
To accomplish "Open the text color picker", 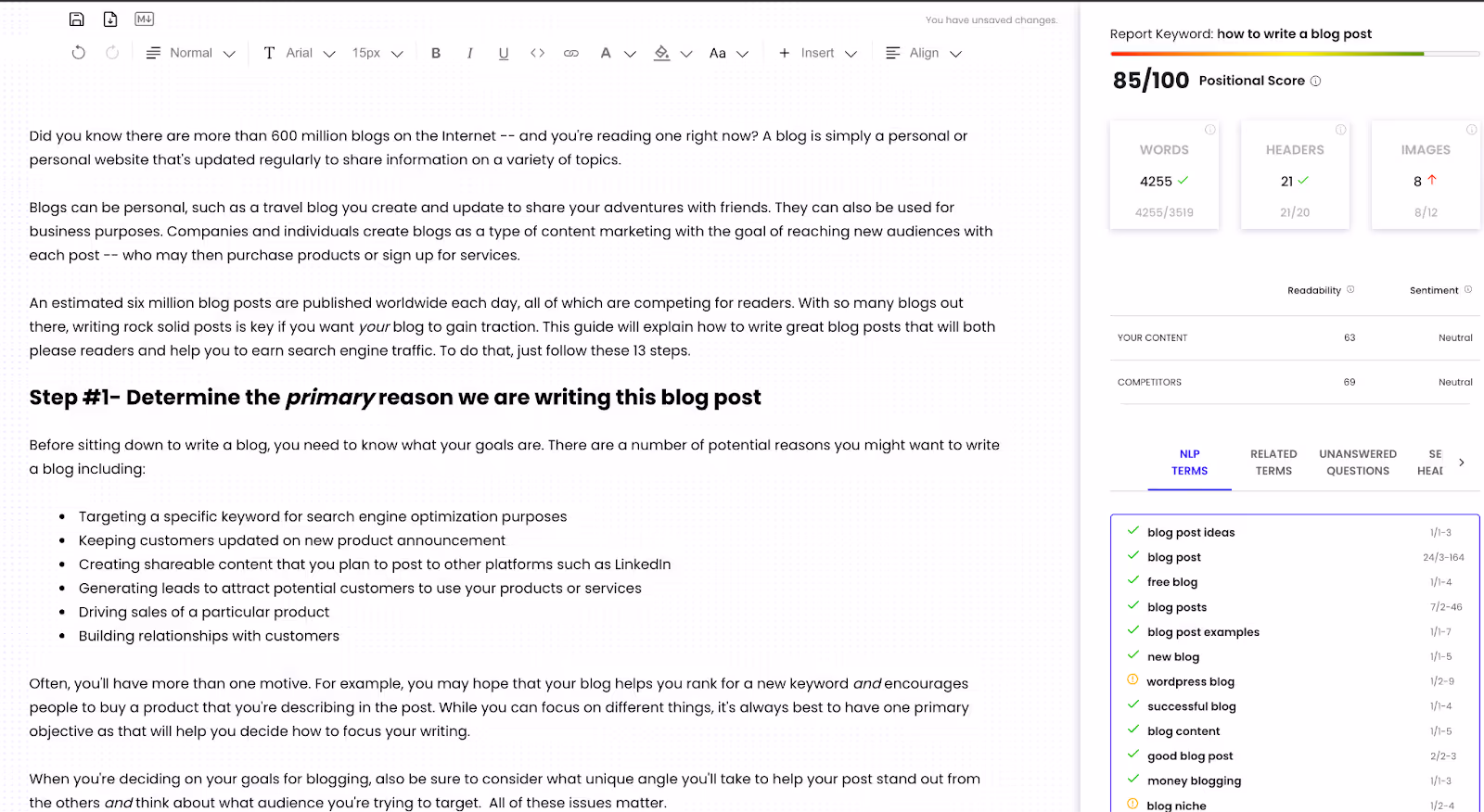I will tap(618, 53).
